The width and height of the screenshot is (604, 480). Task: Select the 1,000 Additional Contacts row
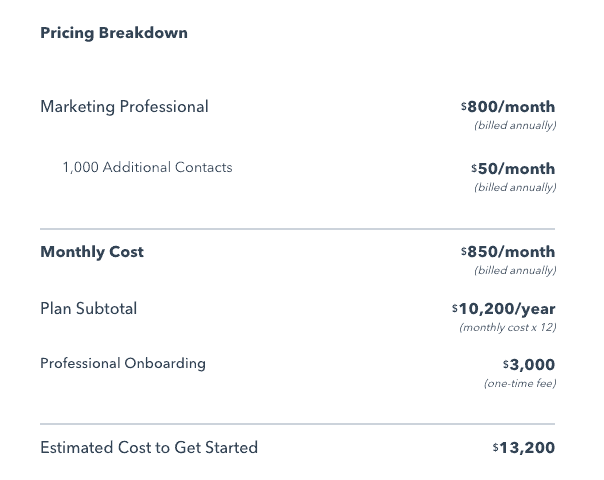[x=147, y=168]
